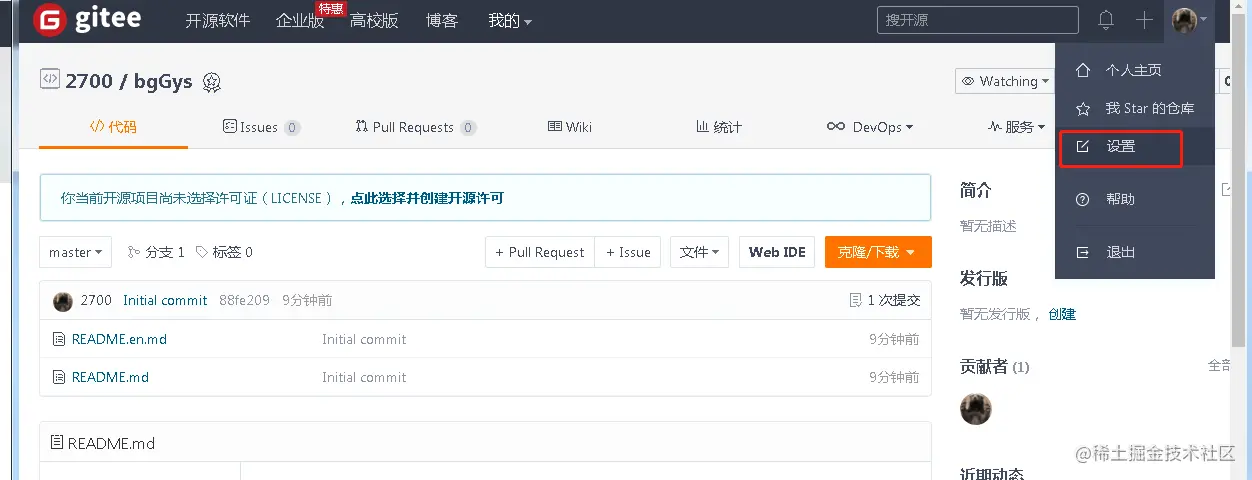Image resolution: width=1252 pixels, height=480 pixels.
Task: Click the repository badge icon beside bgGys
Action: 211,82
